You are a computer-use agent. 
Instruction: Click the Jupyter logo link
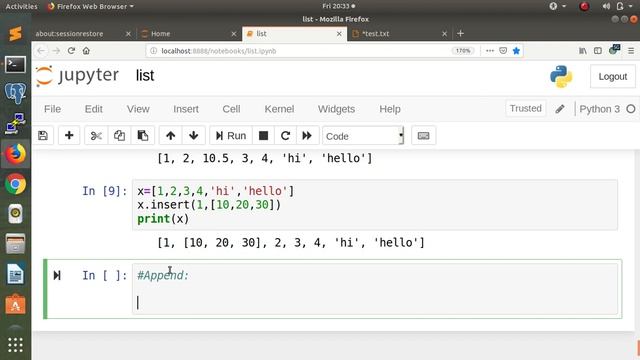point(78,76)
